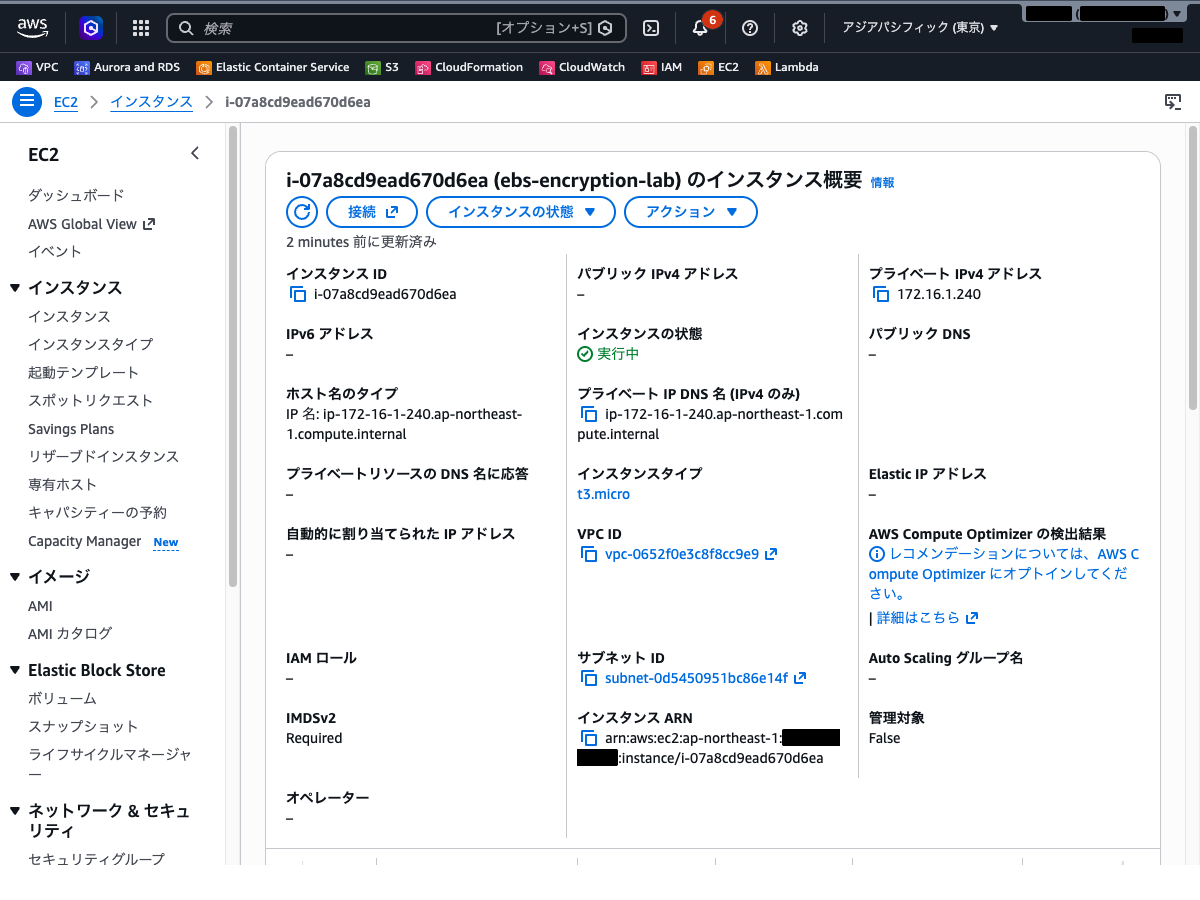Open インスタンスタイプ in sidebar
This screenshot has height=900, width=1200.
[91, 344]
